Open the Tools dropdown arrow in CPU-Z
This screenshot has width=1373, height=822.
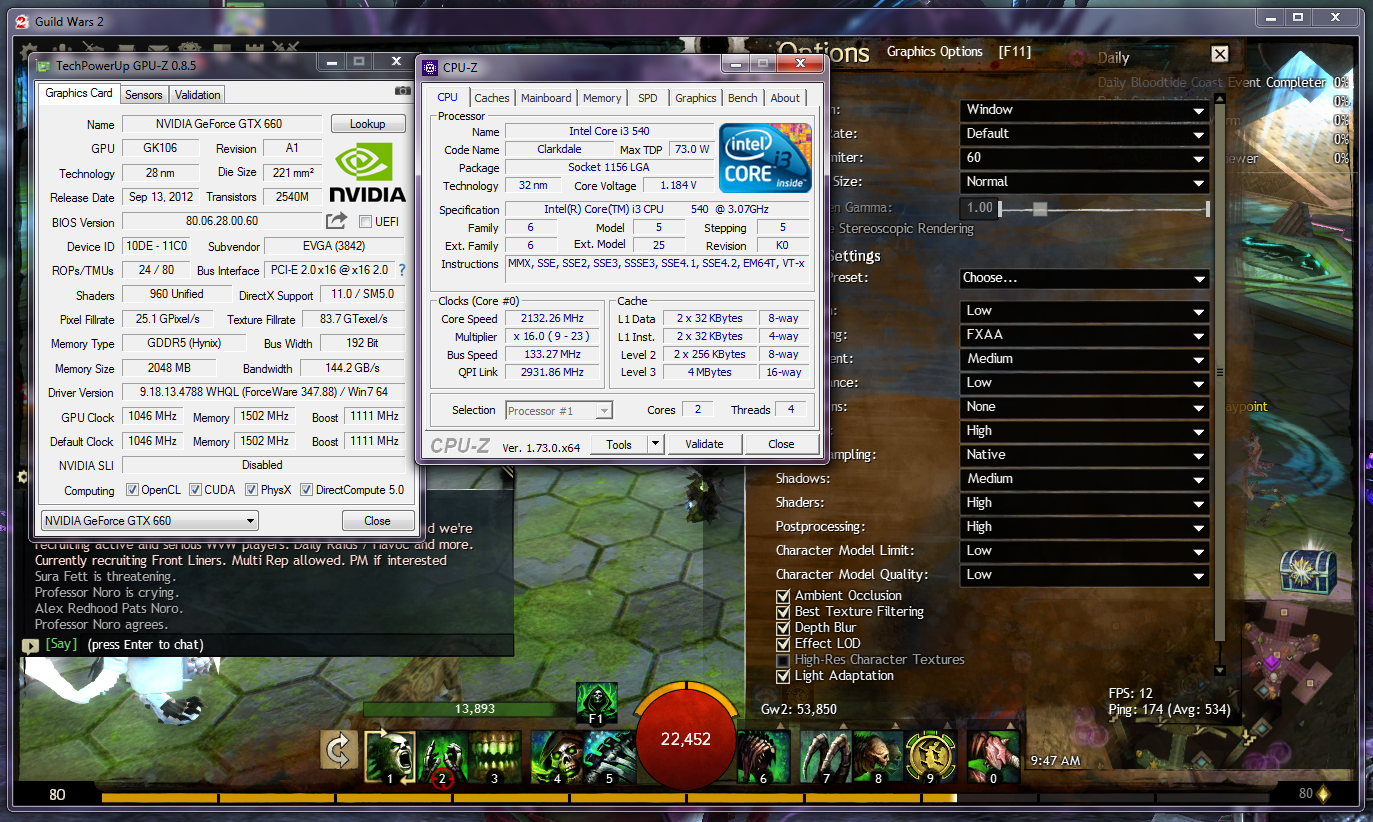click(655, 444)
